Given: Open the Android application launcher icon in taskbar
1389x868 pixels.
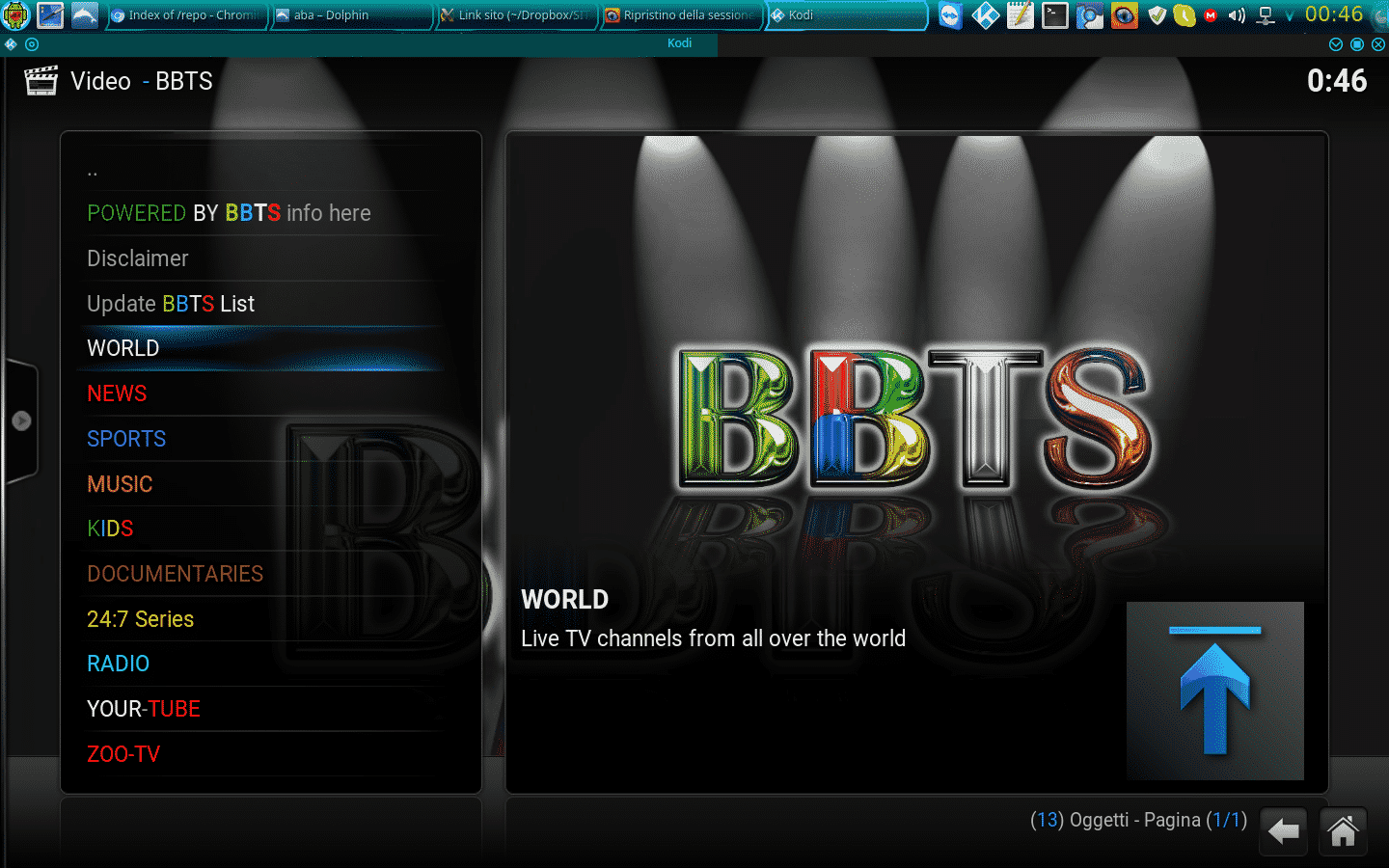Looking at the screenshot, I should click(x=16, y=14).
